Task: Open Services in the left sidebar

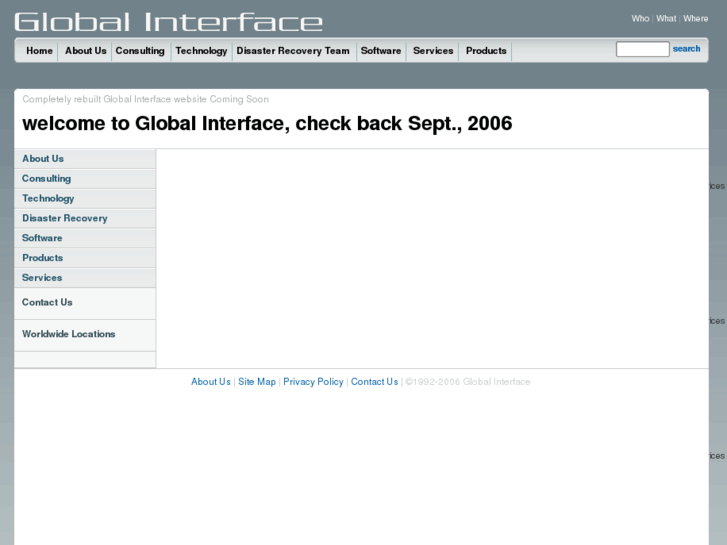Action: (x=85, y=277)
